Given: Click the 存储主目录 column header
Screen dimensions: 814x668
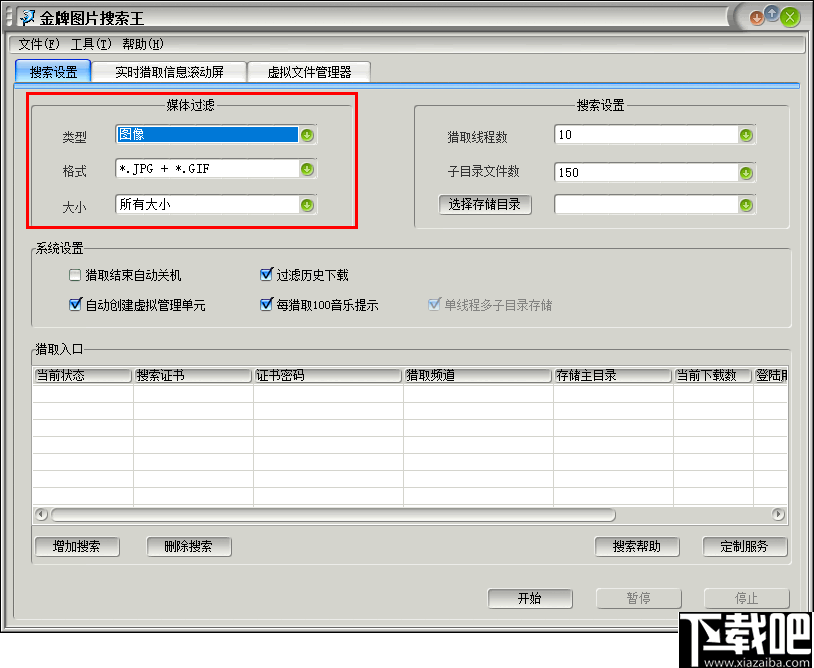Looking at the screenshot, I should 613,376.
